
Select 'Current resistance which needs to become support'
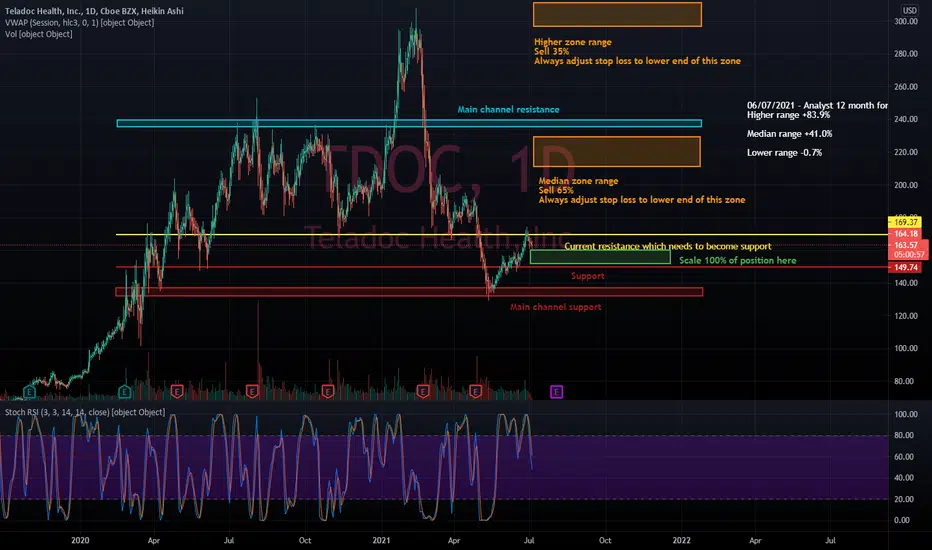tap(667, 246)
